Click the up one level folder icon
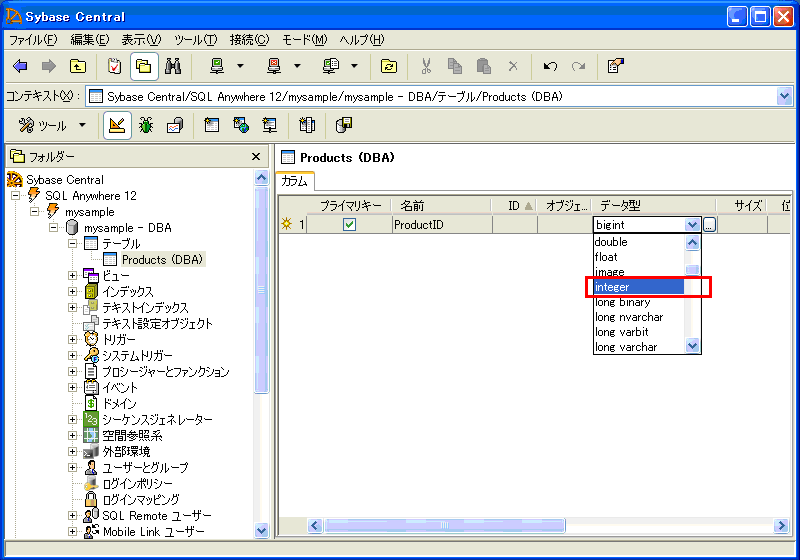The image size is (800, 560). point(77,66)
